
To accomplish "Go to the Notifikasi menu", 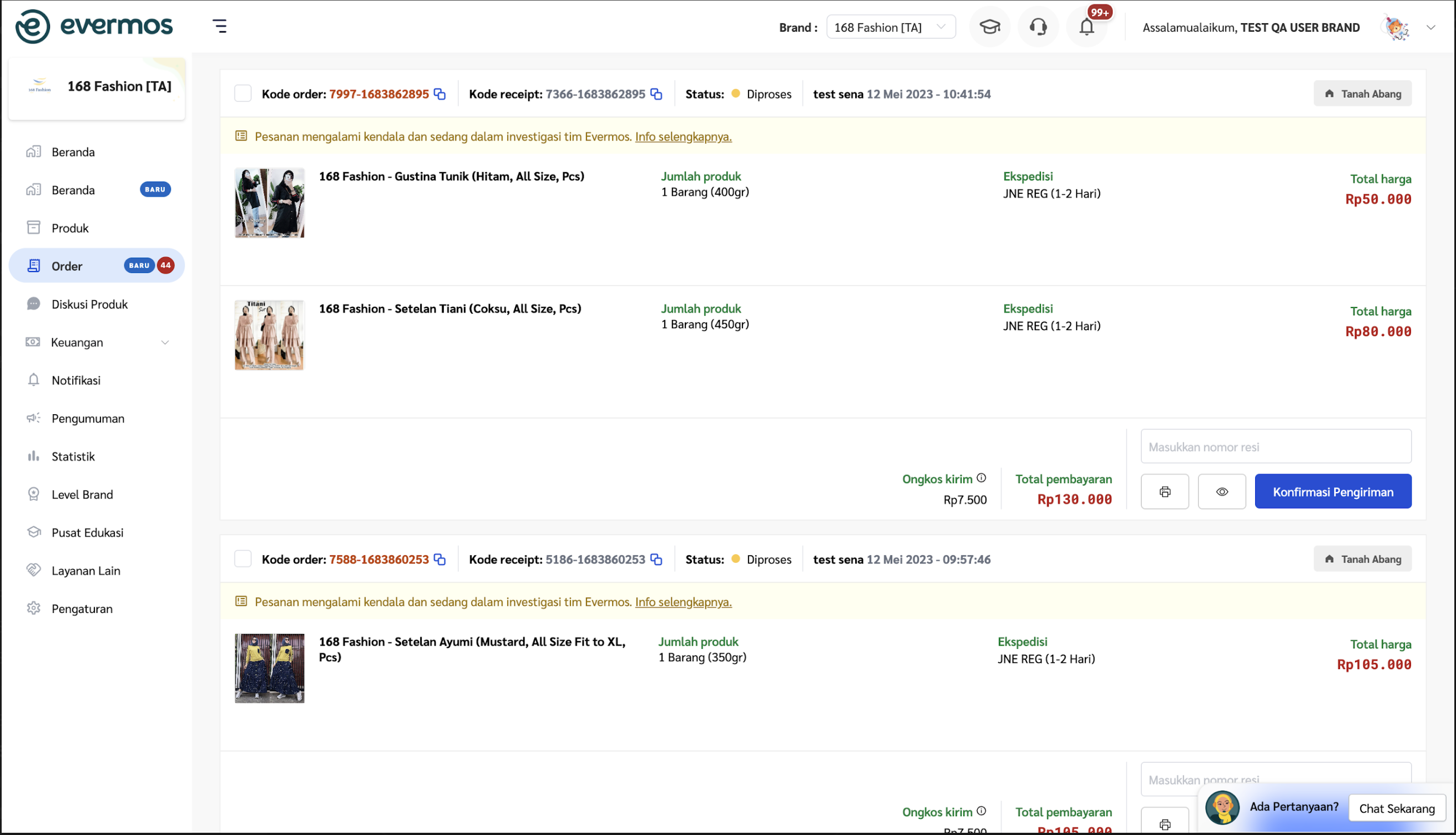I will click(x=96, y=380).
